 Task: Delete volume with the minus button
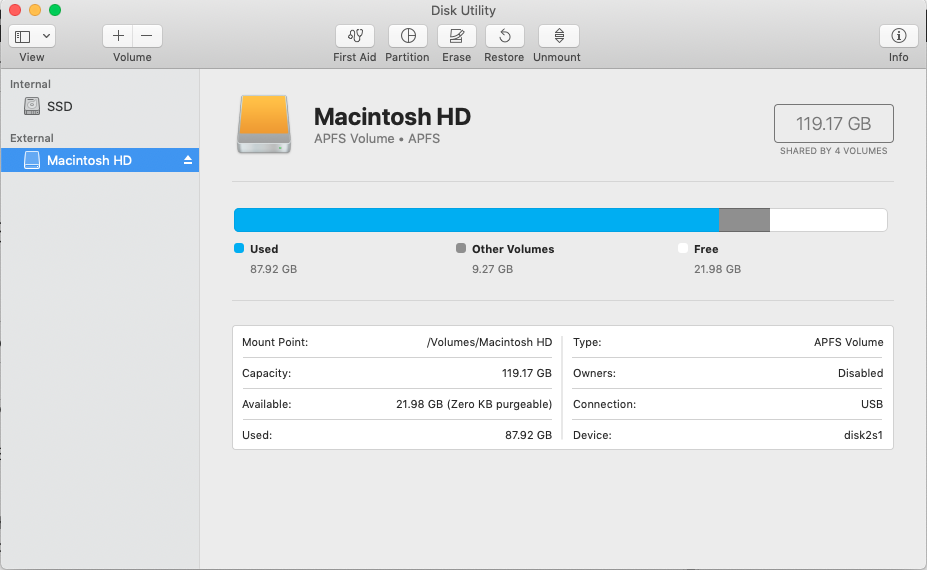click(x=147, y=36)
